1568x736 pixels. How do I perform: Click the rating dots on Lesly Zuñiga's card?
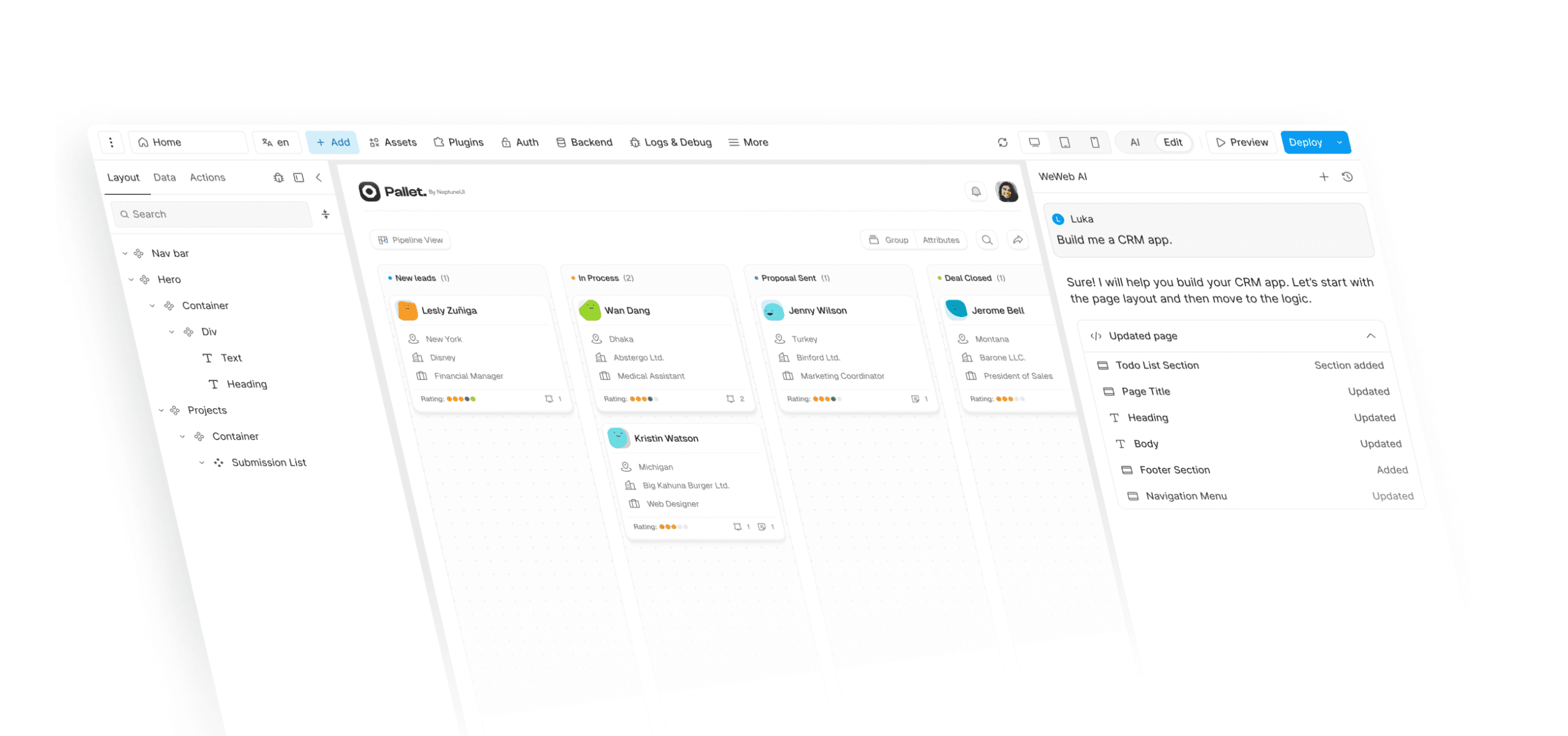[461, 398]
